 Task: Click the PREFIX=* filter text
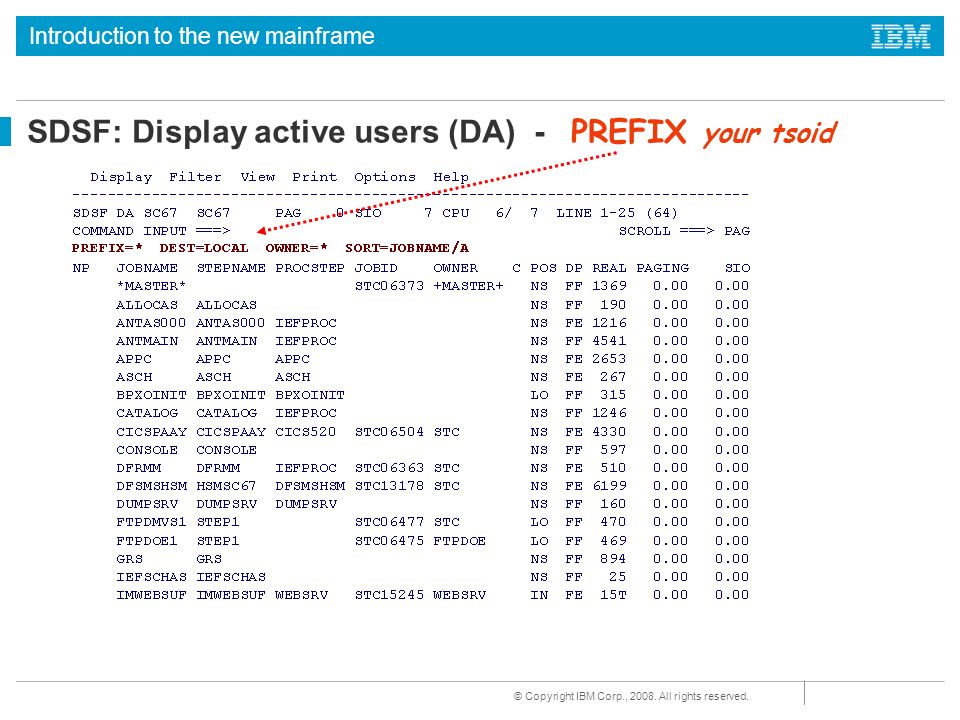[107, 249]
